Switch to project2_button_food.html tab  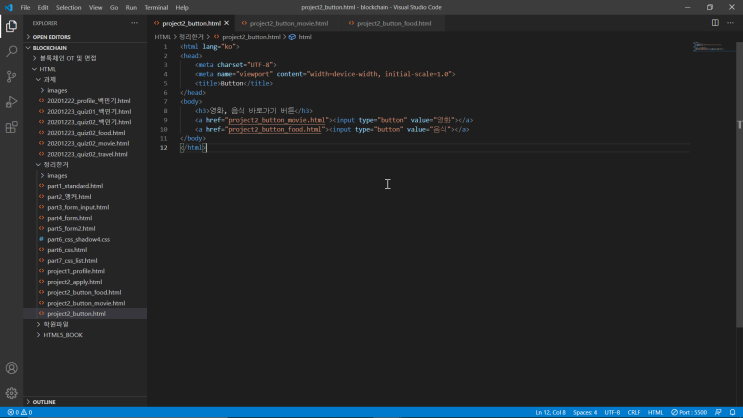[394, 23]
